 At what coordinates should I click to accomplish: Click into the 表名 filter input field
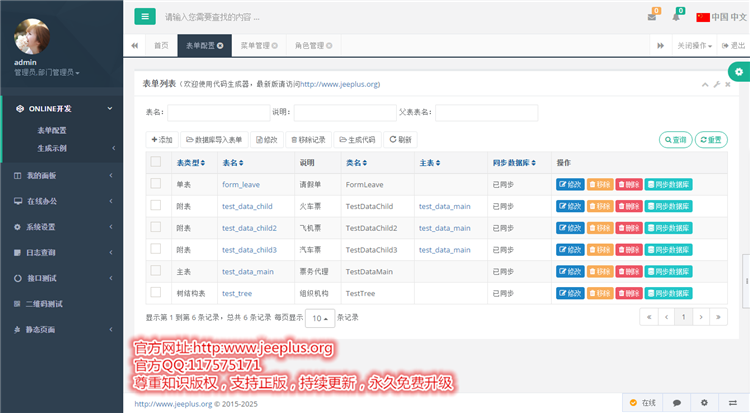tap(218, 112)
